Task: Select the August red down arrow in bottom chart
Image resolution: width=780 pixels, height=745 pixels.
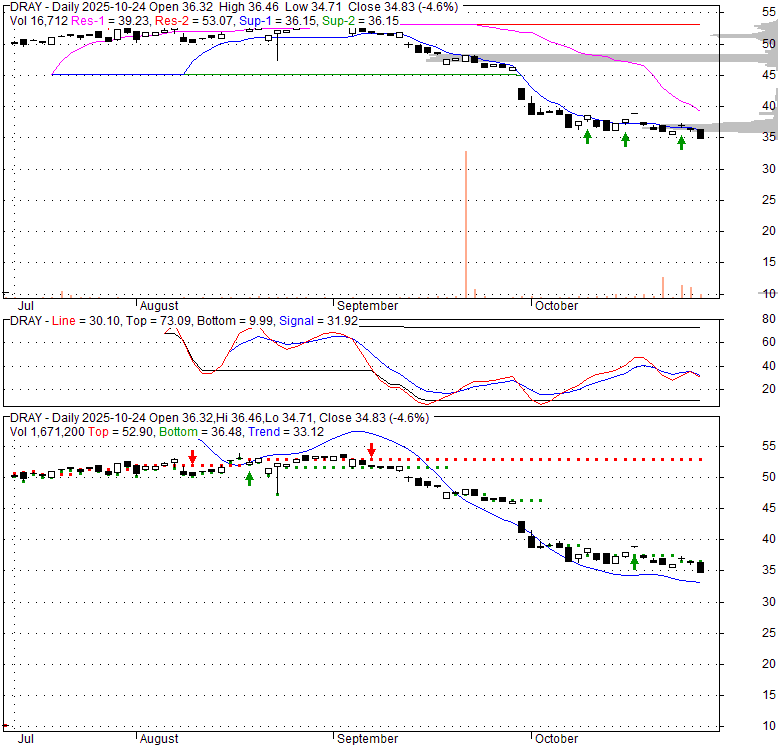Action: click(x=192, y=456)
